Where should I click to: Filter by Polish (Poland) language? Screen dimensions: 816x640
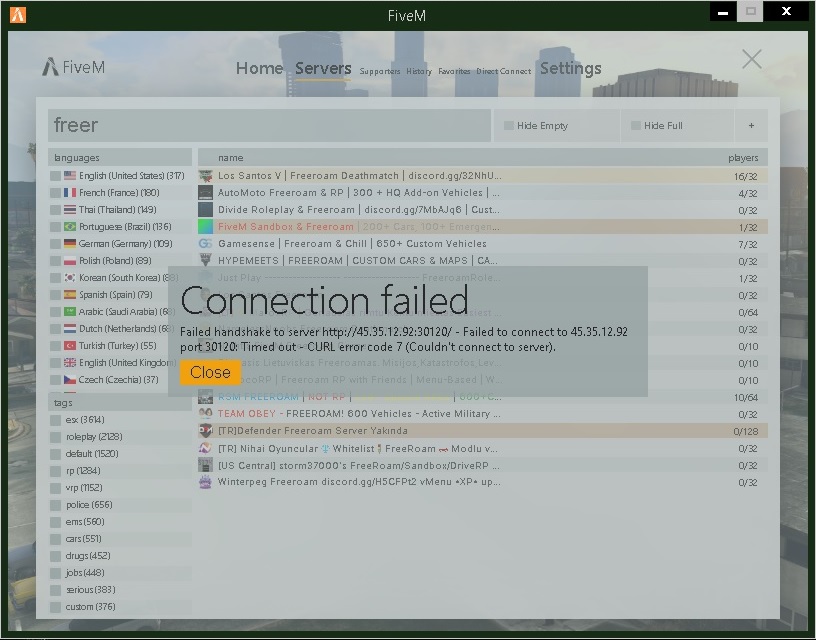pyautogui.click(x=120, y=261)
